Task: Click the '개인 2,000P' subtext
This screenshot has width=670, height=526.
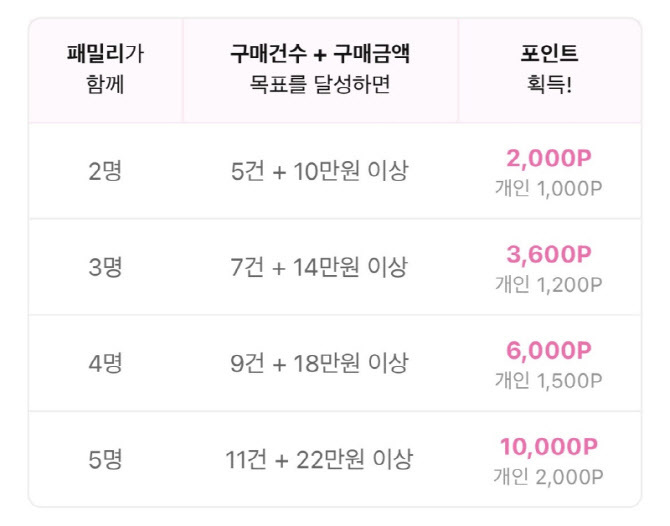Action: coord(549,476)
